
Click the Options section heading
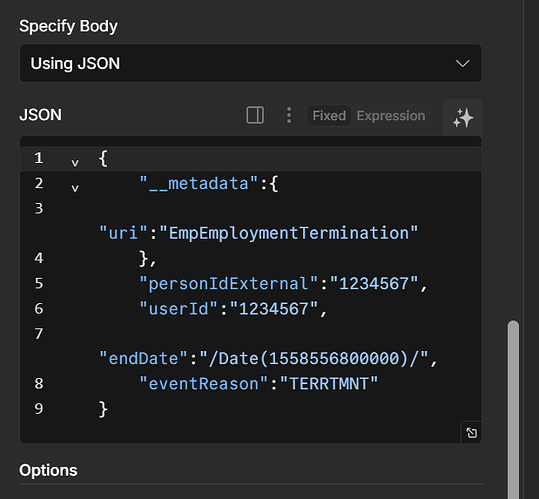(x=48, y=470)
